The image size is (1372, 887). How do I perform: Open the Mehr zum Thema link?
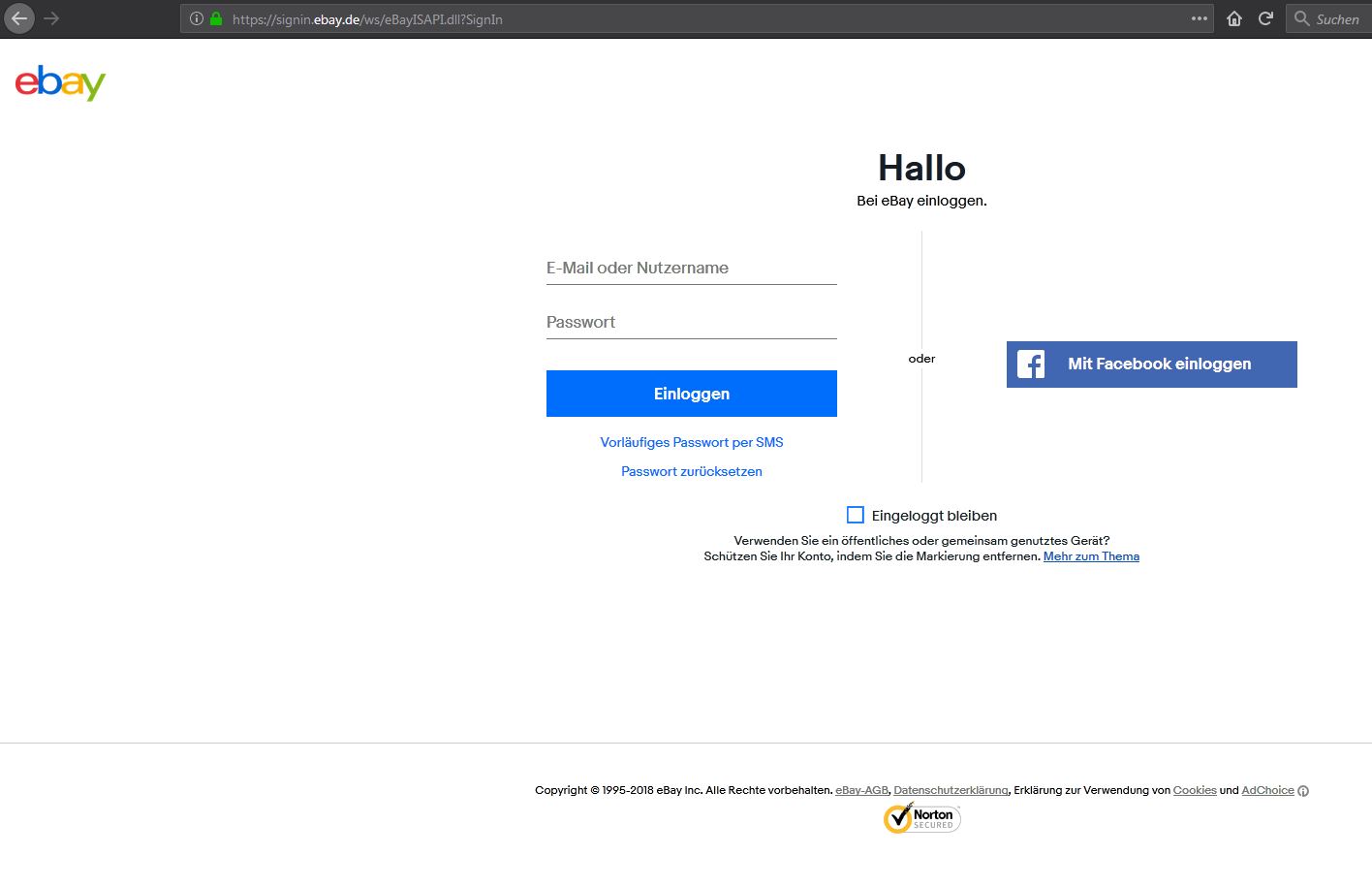tap(1091, 556)
